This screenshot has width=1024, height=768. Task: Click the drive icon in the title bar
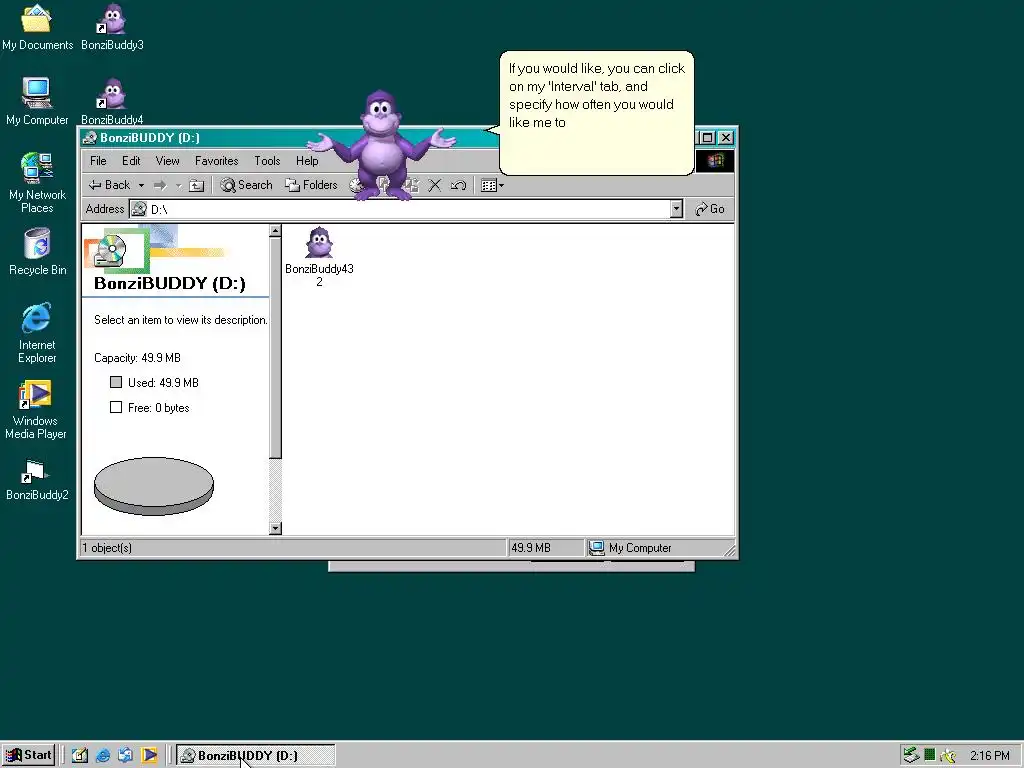click(x=89, y=138)
